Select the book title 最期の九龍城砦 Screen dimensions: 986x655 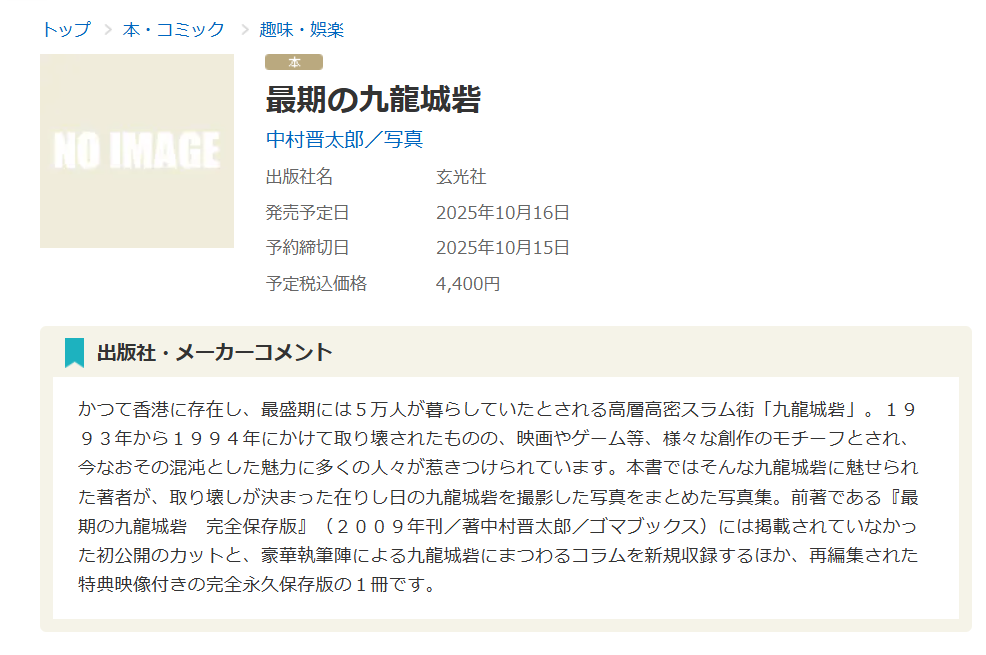pos(373,100)
